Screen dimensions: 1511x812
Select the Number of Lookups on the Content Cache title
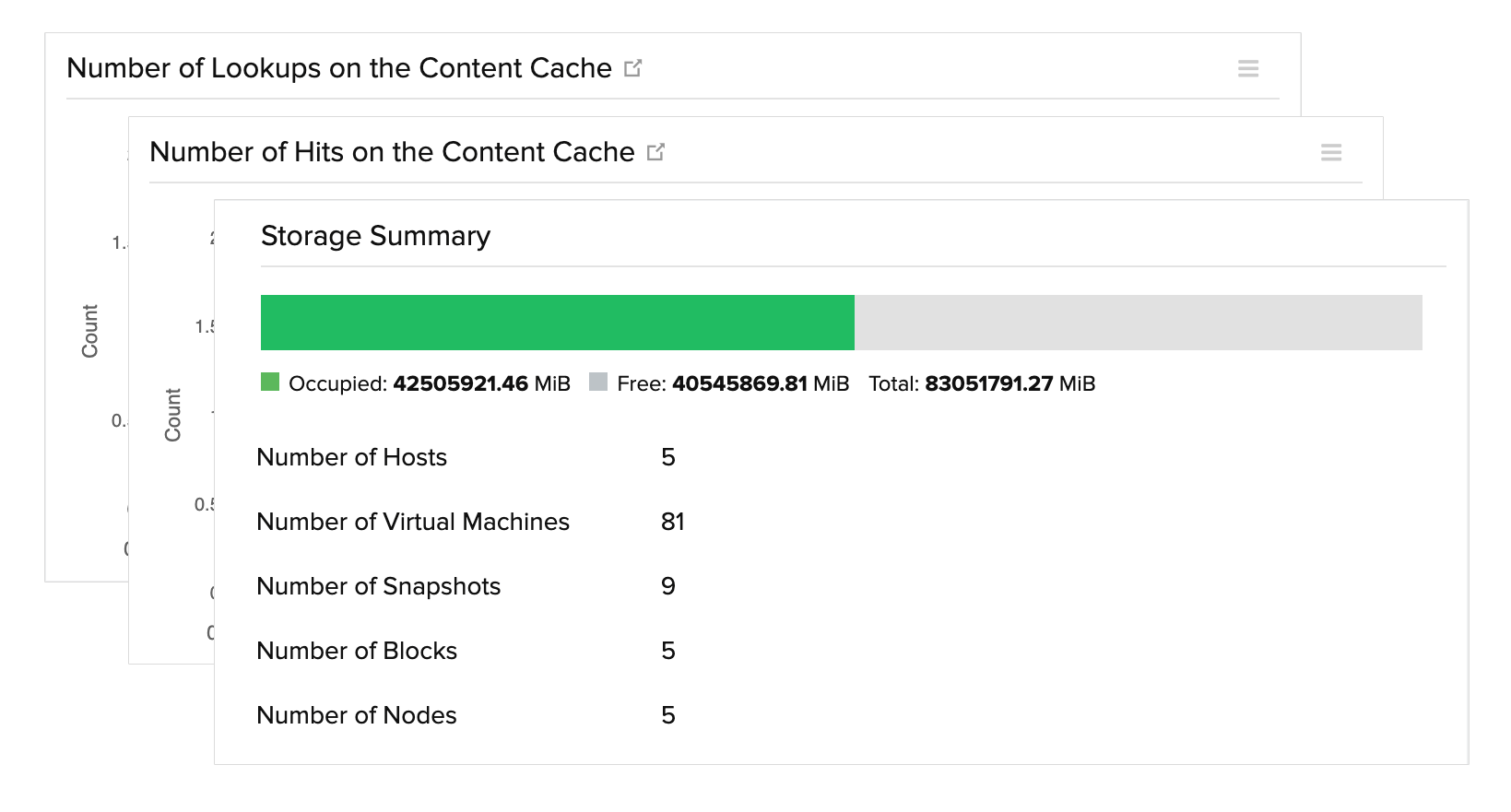pyautogui.click(x=339, y=68)
